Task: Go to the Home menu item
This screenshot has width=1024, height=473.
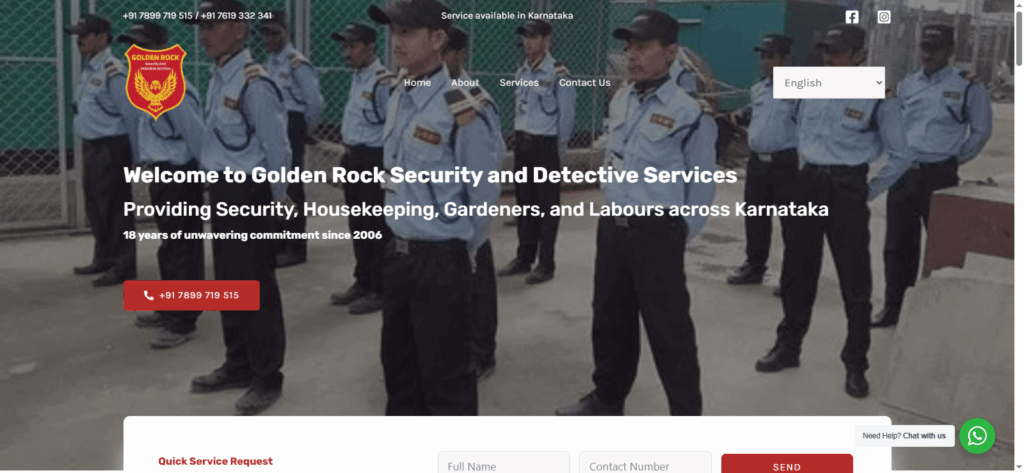Action: coord(417,83)
